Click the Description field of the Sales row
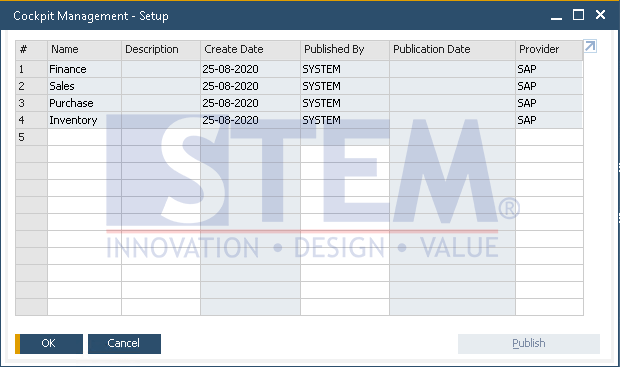This screenshot has width=620, height=367. coord(161,86)
